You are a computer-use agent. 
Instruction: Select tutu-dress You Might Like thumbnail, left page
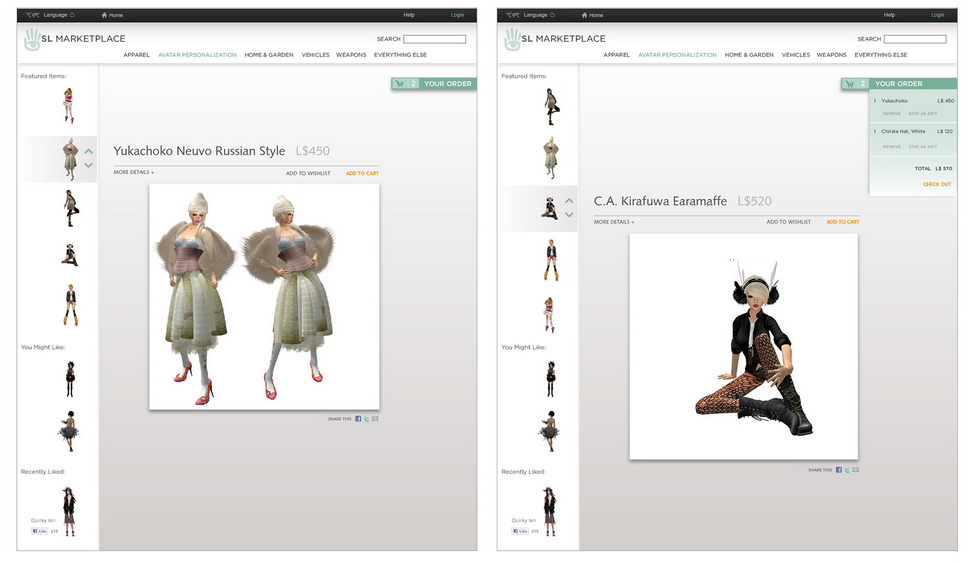(68, 430)
